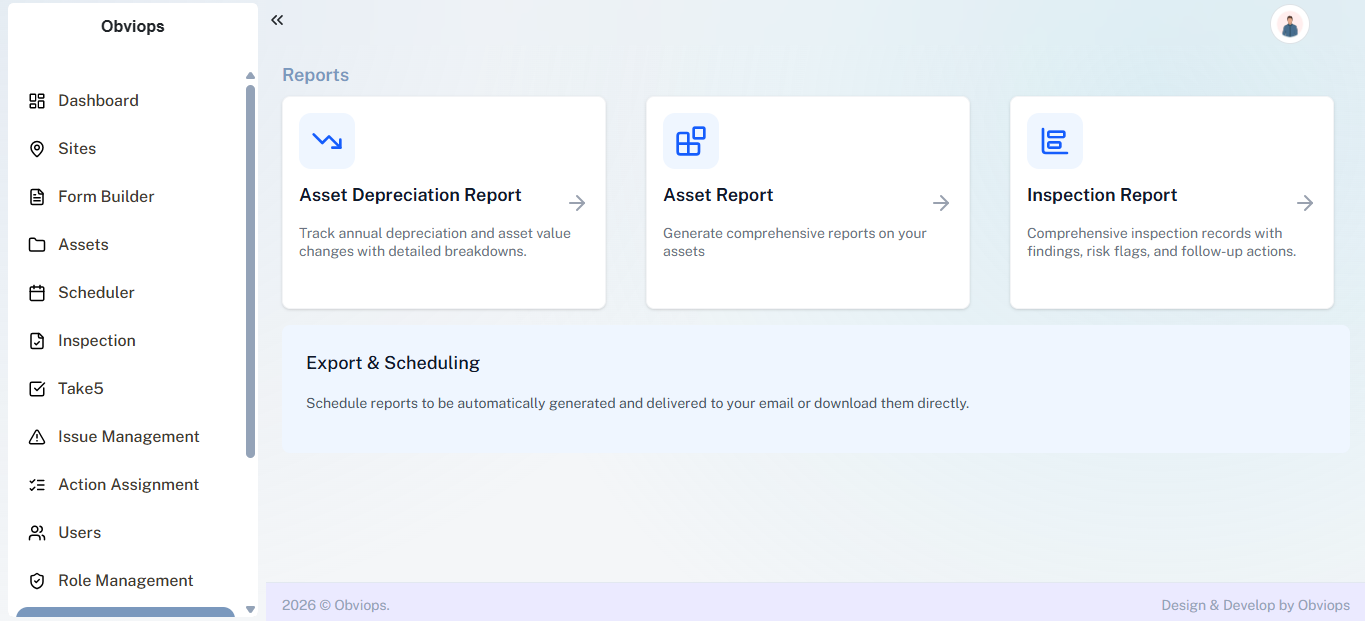The width and height of the screenshot is (1365, 621).
Task: Click the Role Management shield icon
Action: point(37,581)
